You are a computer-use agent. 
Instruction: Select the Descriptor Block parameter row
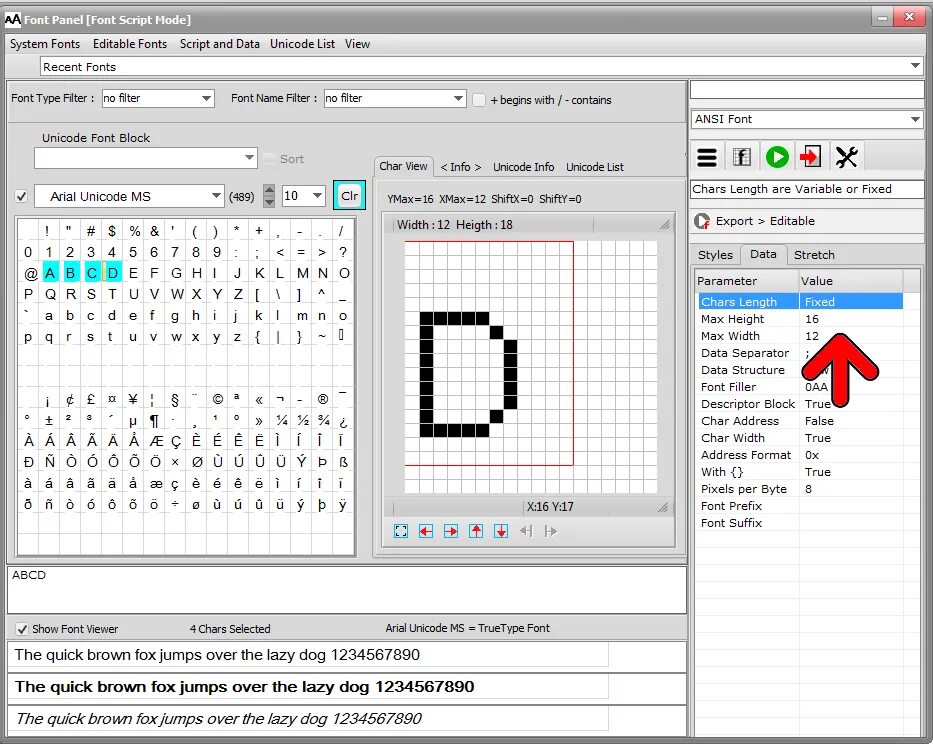tap(800, 404)
